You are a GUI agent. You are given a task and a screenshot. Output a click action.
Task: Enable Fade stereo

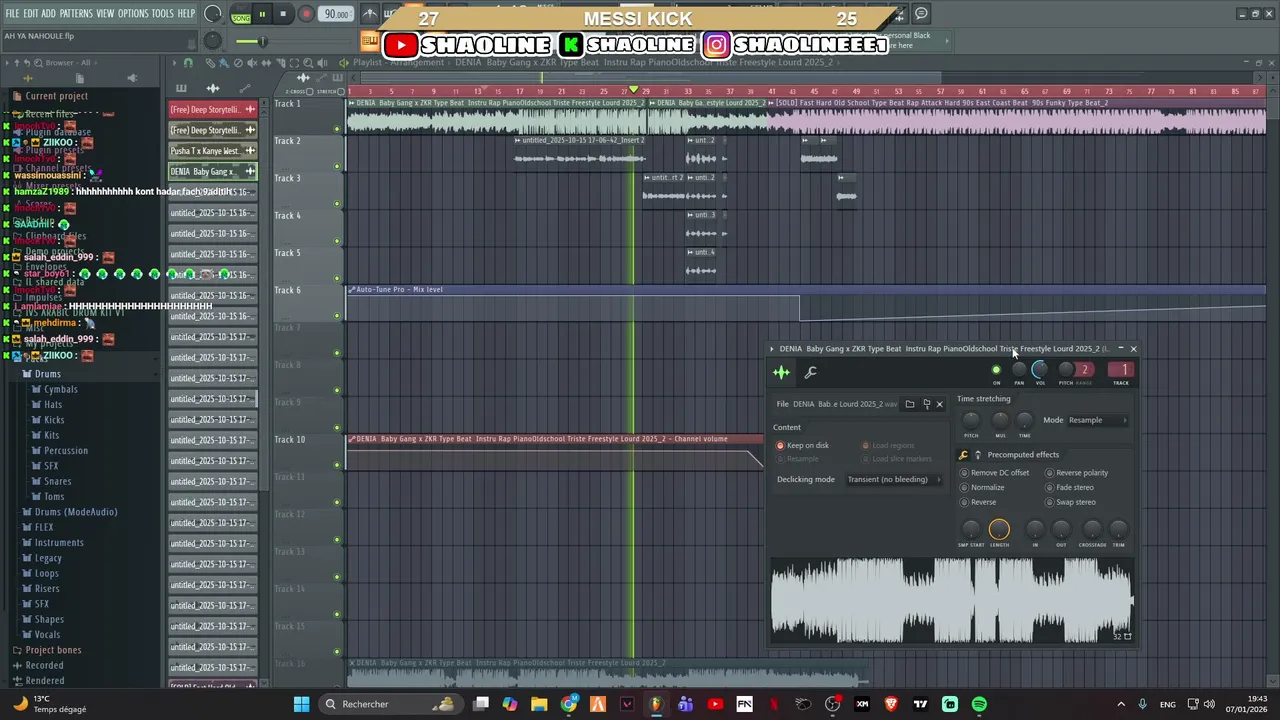[1070, 488]
